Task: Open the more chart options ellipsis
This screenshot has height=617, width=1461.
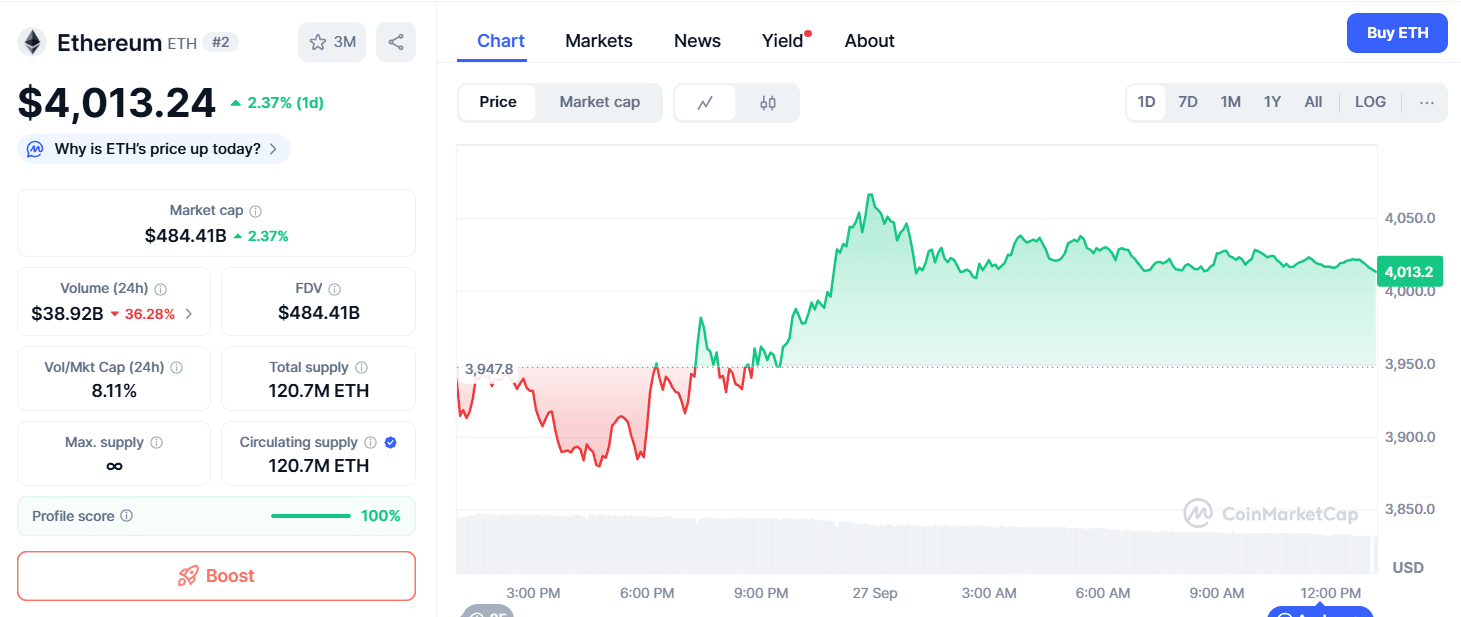Action: (1427, 102)
